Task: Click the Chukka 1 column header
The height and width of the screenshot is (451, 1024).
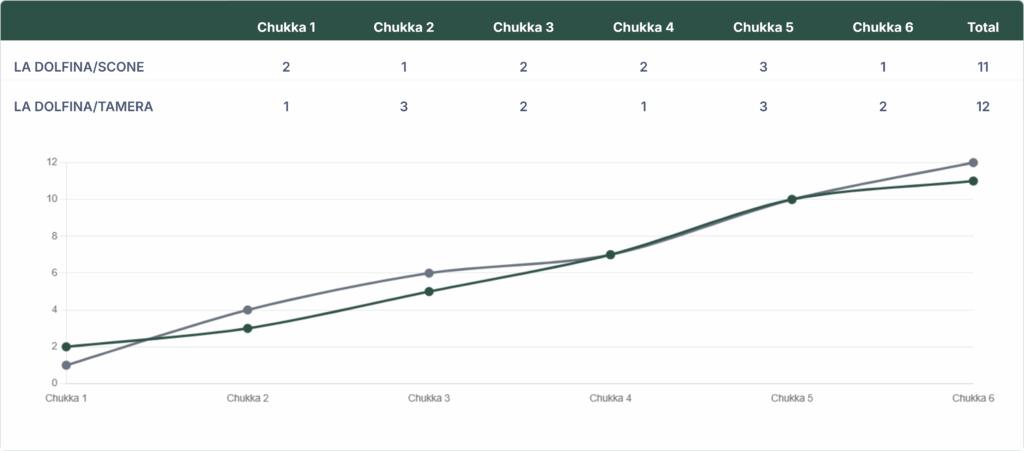Action: tap(286, 27)
